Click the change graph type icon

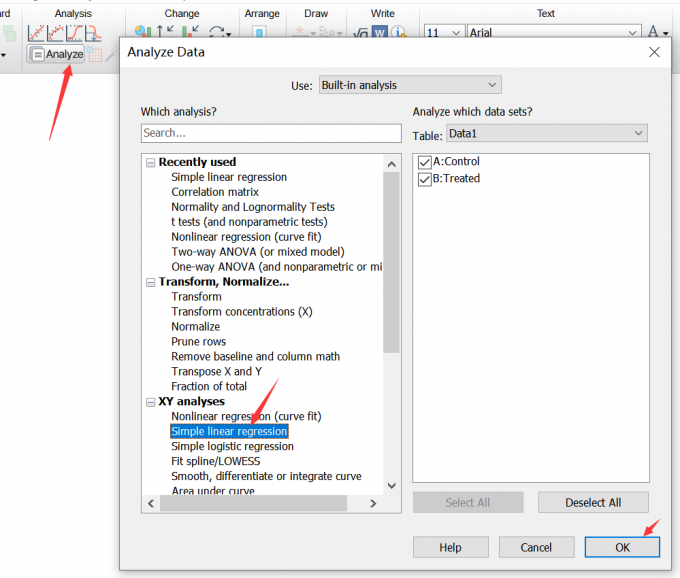(143, 31)
